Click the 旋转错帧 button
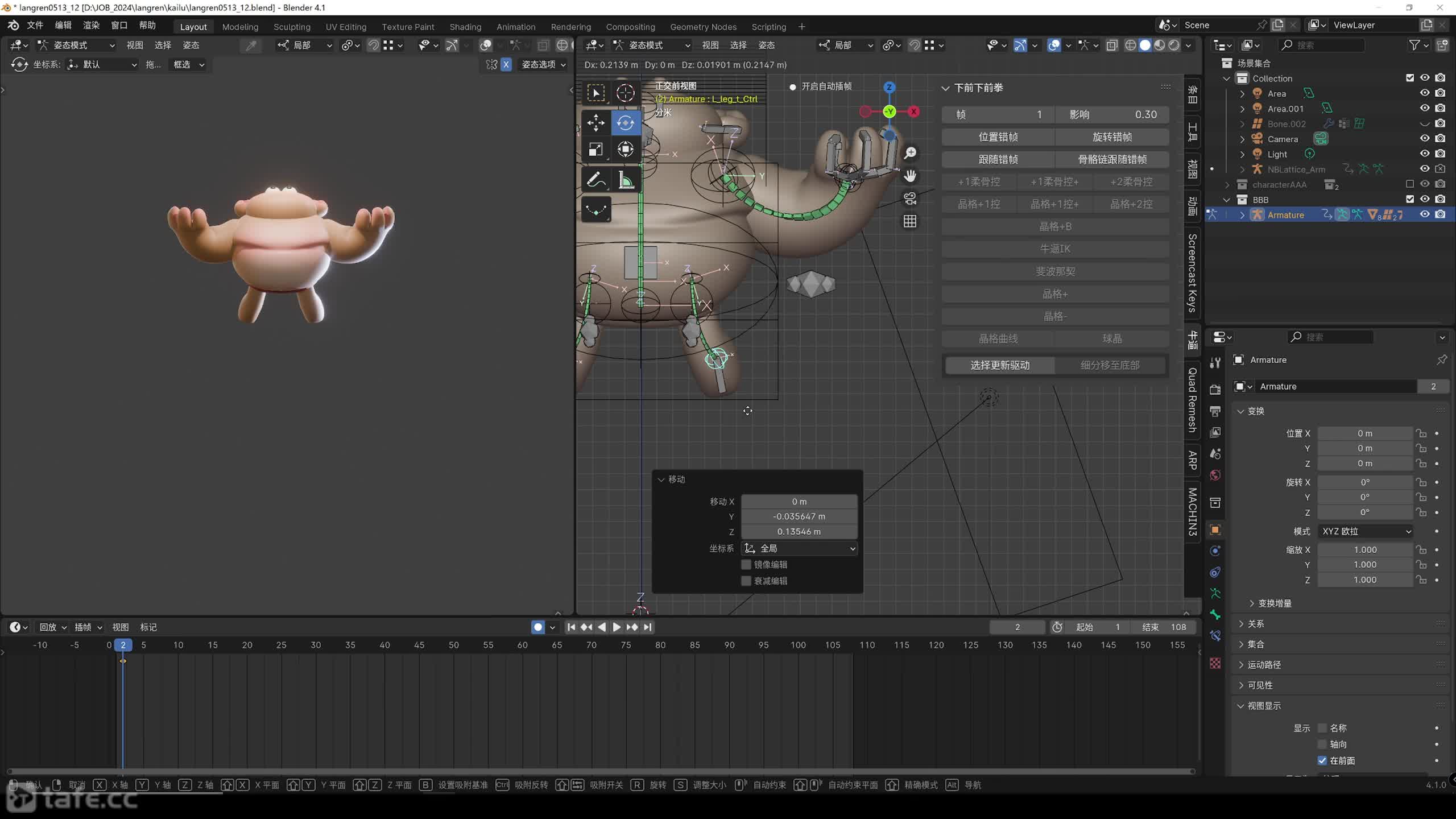Screen dimensions: 1456x819 (x=1112, y=137)
